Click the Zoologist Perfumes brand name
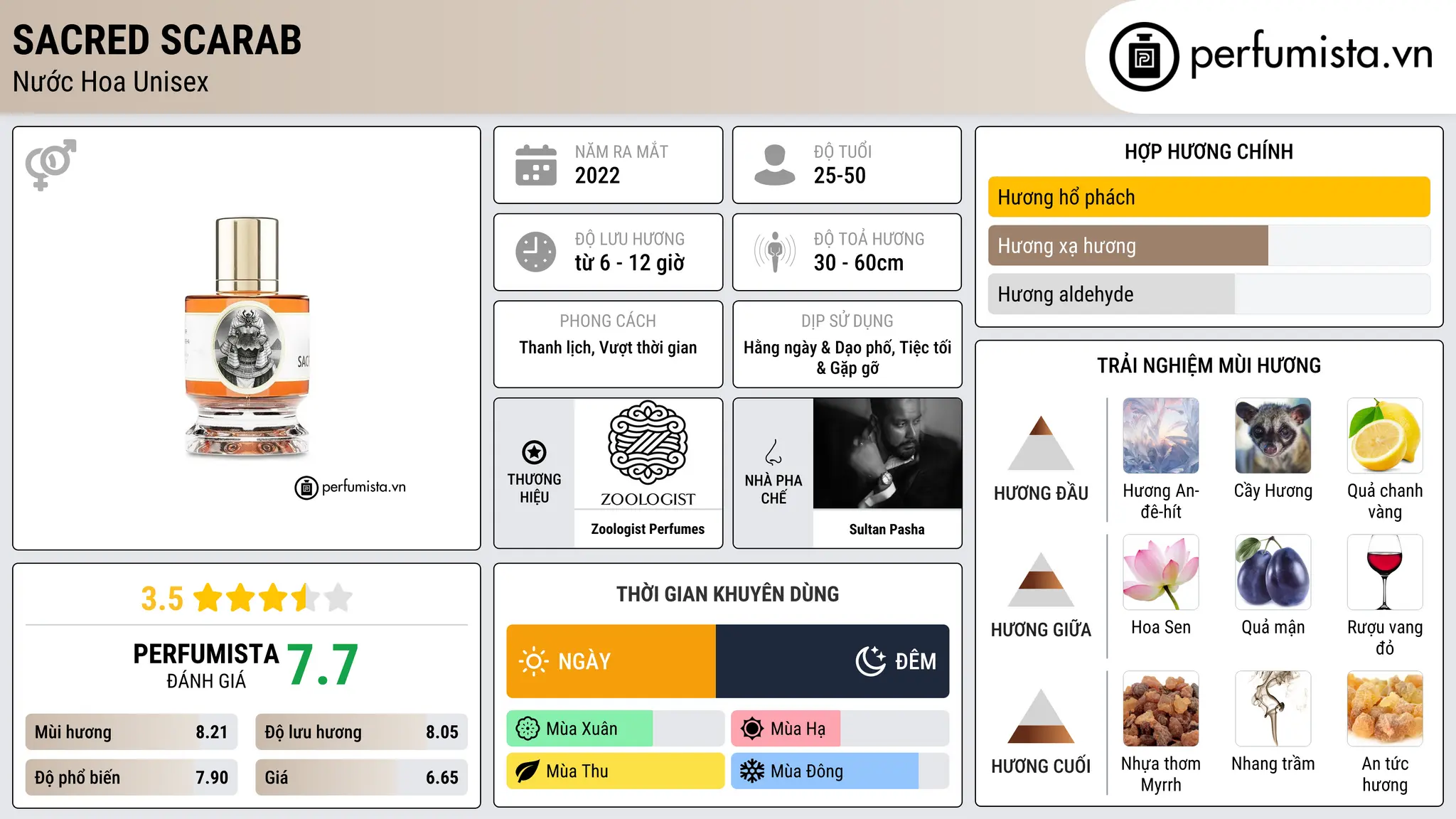Screen dimensions: 1456x819 coord(648,529)
